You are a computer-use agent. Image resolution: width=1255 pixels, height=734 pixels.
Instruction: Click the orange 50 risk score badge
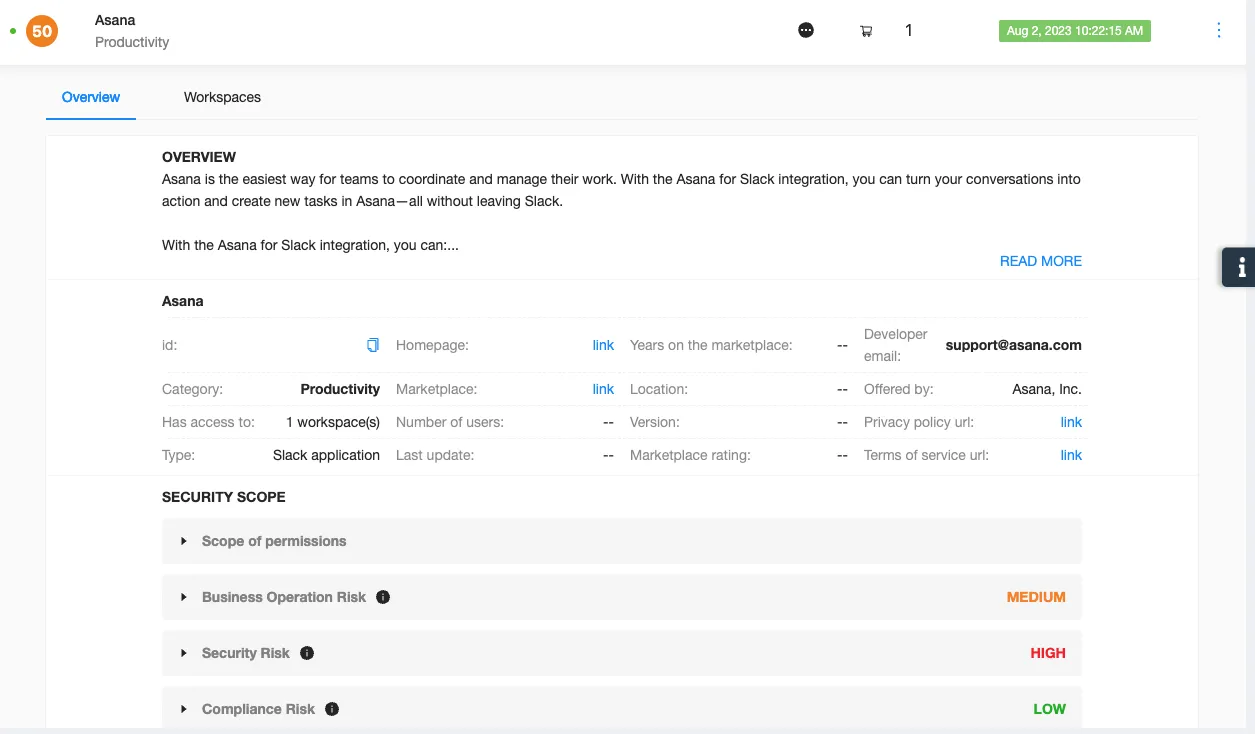point(42,30)
